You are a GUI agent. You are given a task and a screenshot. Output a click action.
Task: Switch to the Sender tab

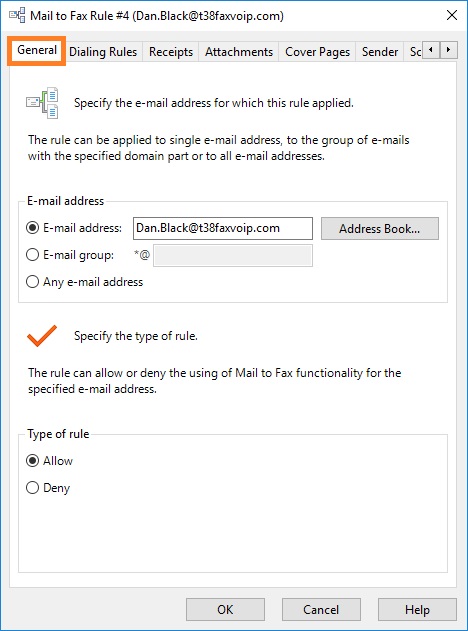pyautogui.click(x=380, y=52)
